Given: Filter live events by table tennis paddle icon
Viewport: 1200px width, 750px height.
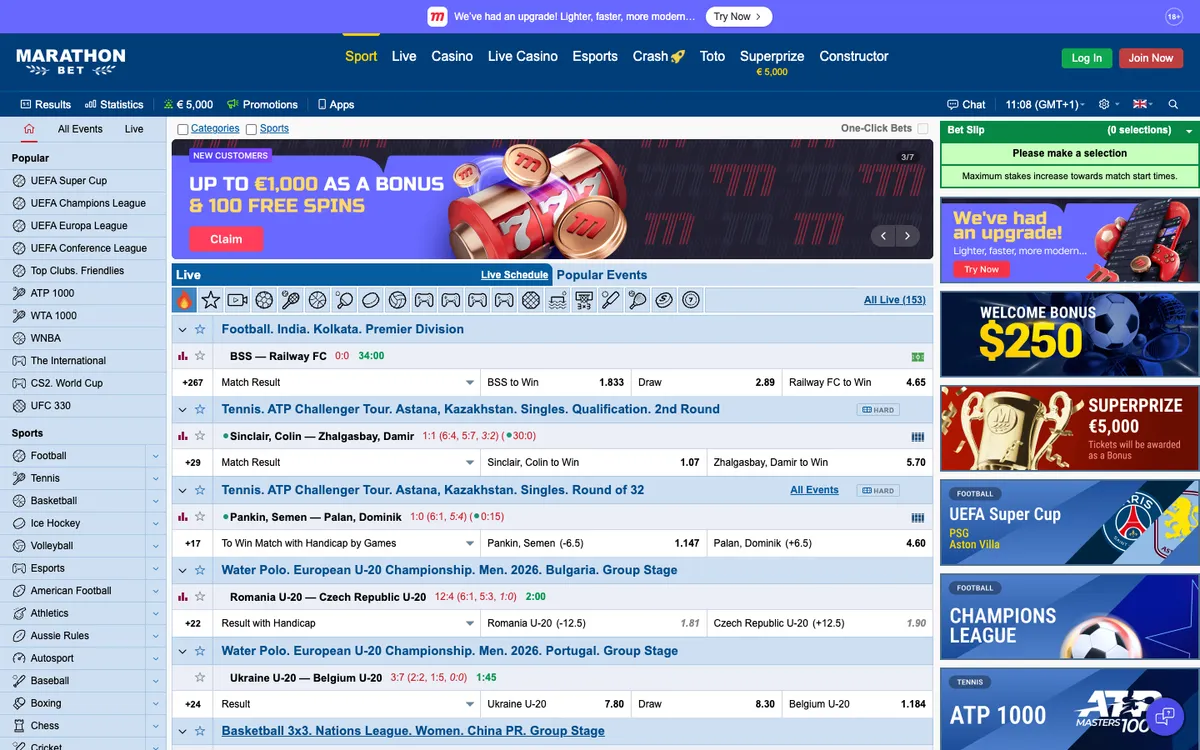Looking at the screenshot, I should coord(344,300).
